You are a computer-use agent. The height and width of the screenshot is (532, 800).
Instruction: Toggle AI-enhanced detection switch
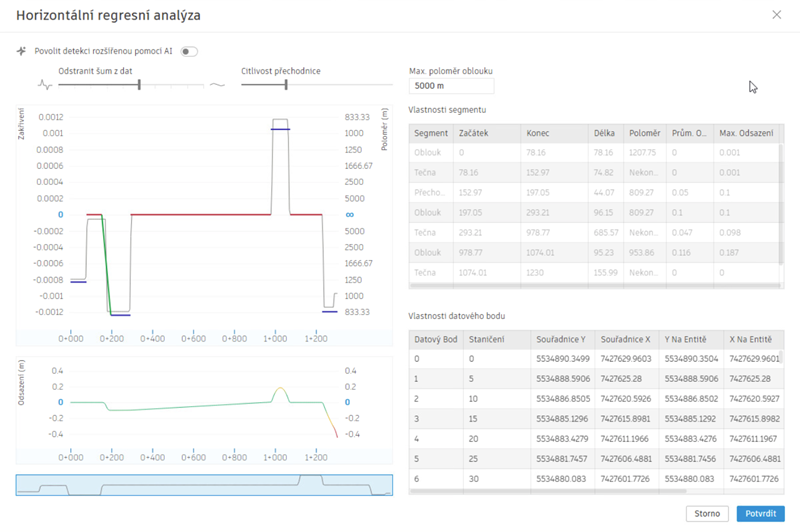[x=189, y=52]
